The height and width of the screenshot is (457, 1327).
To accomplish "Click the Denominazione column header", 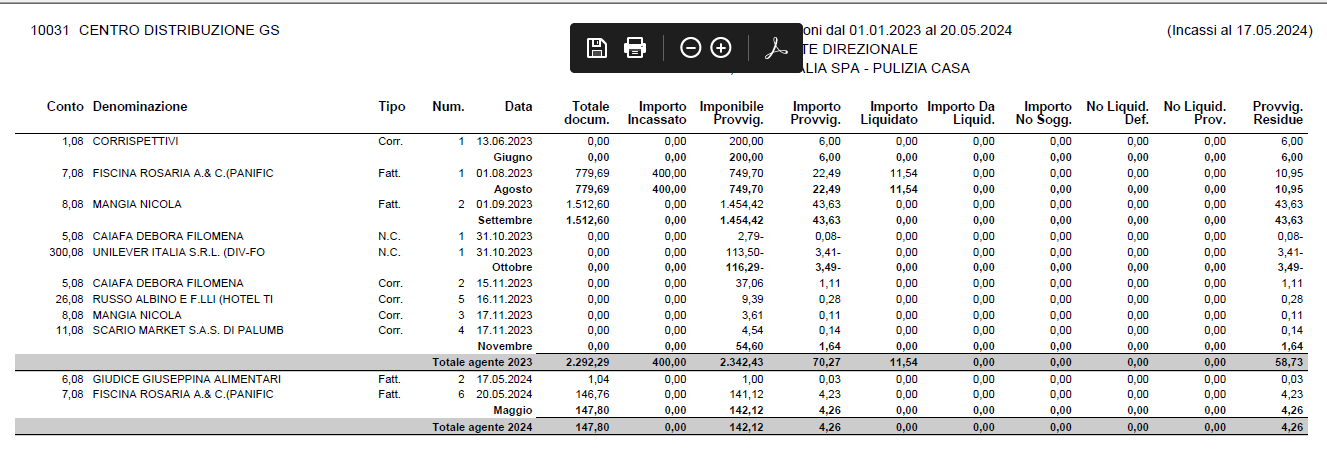I will point(140,107).
